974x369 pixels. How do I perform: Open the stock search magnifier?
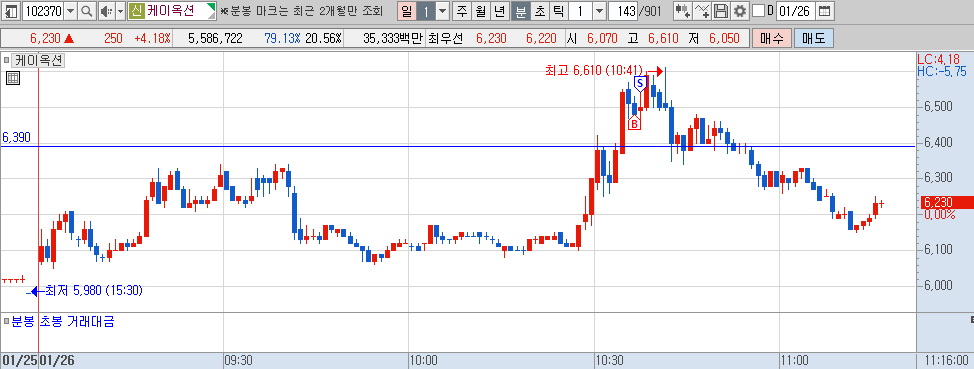pos(87,11)
